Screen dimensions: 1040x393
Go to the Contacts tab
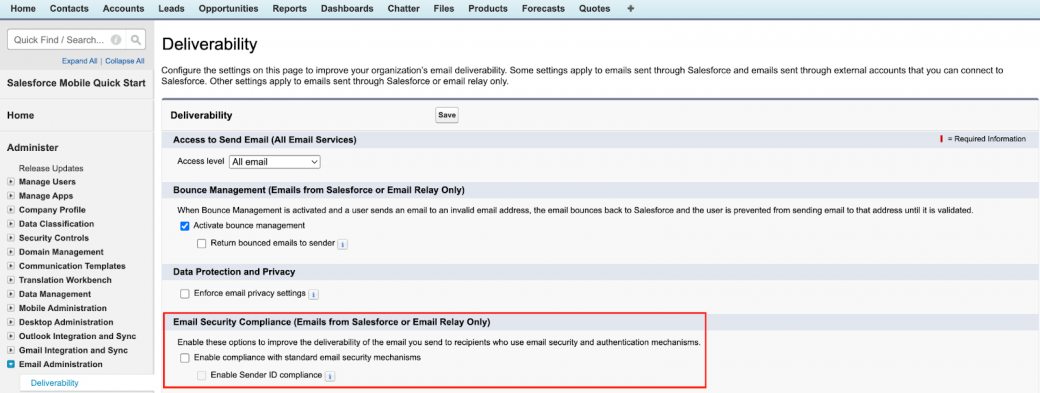[x=70, y=9]
